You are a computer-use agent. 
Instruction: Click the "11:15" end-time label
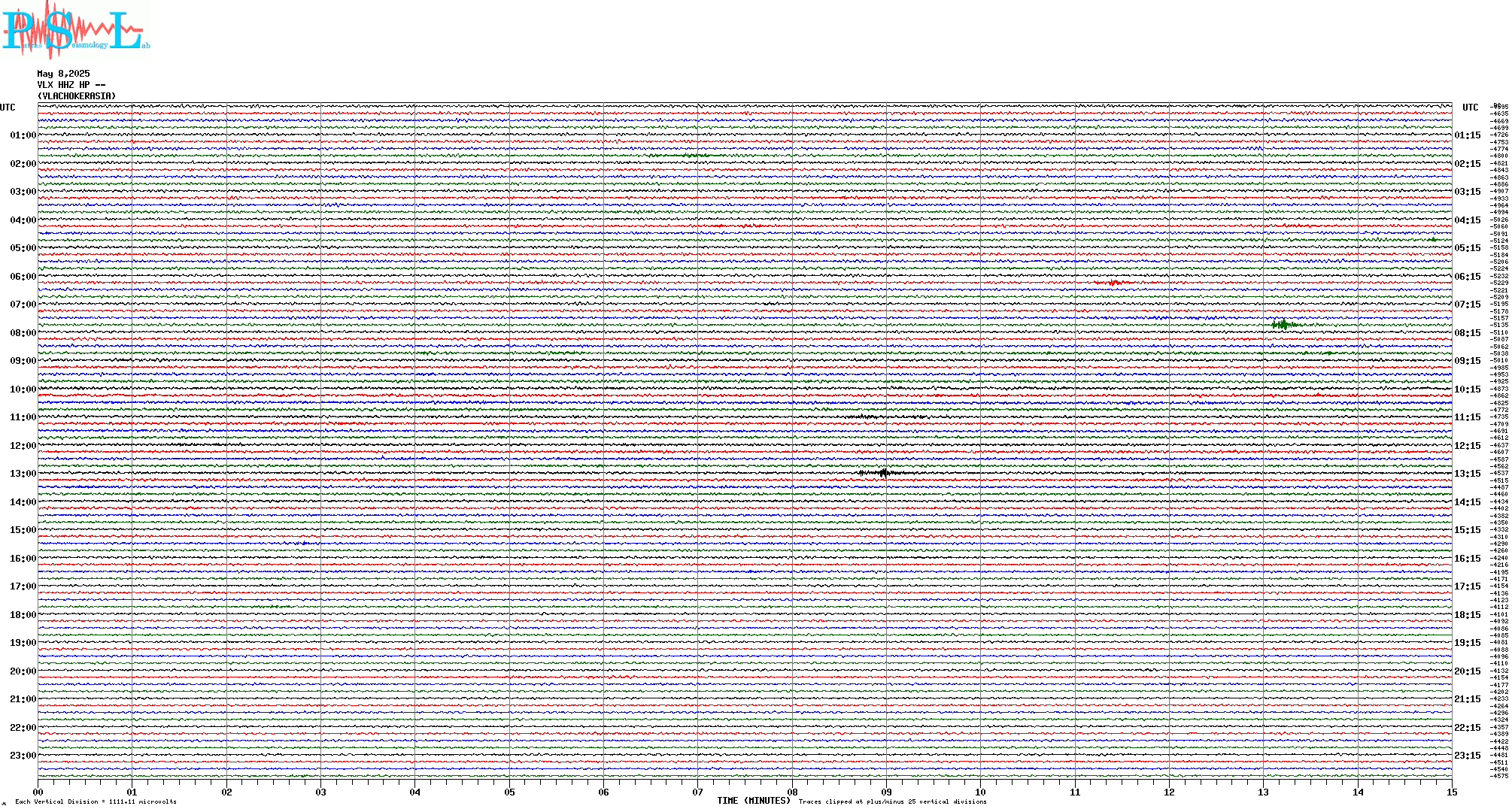tap(1468, 417)
